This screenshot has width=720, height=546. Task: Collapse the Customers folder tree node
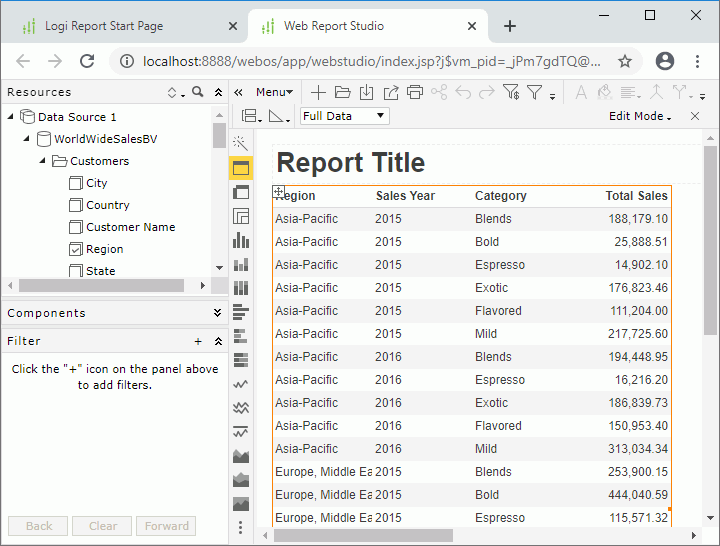tap(43, 161)
